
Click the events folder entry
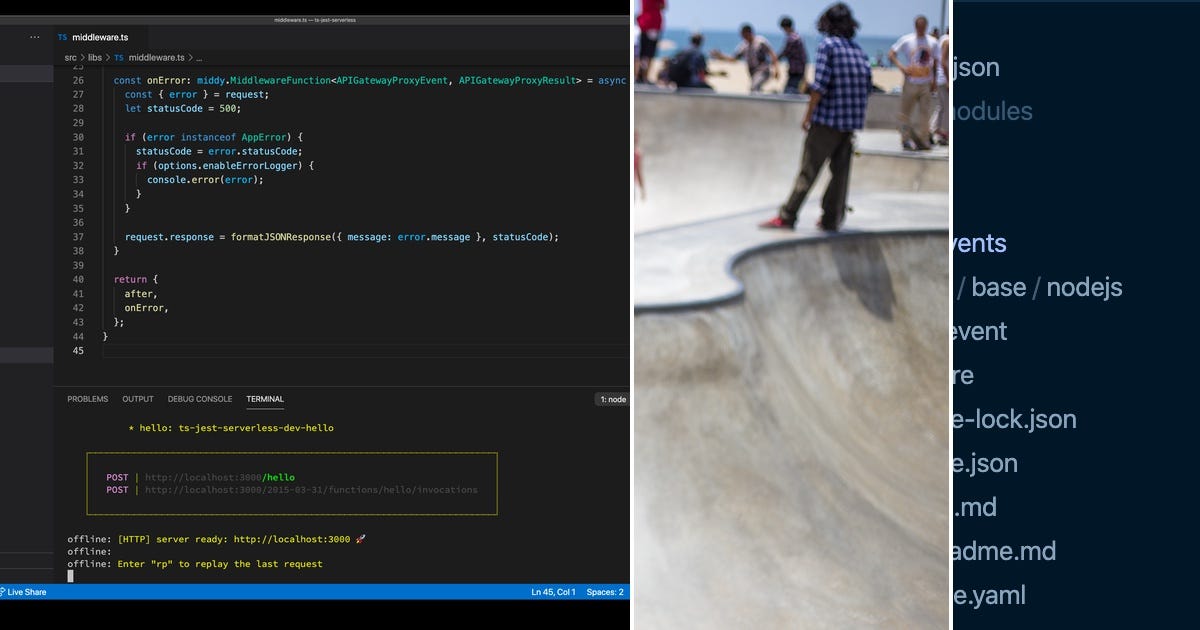click(x=979, y=243)
